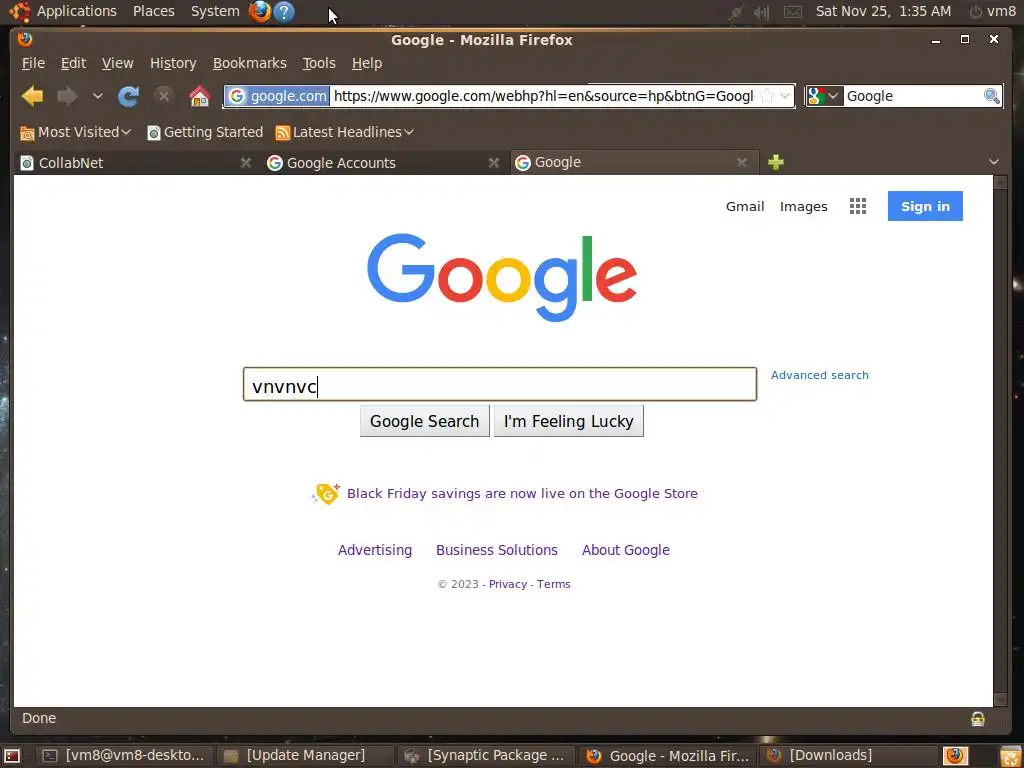Open the back/forward history dropdown arrow
The width and height of the screenshot is (1024, 768).
pyautogui.click(x=97, y=97)
